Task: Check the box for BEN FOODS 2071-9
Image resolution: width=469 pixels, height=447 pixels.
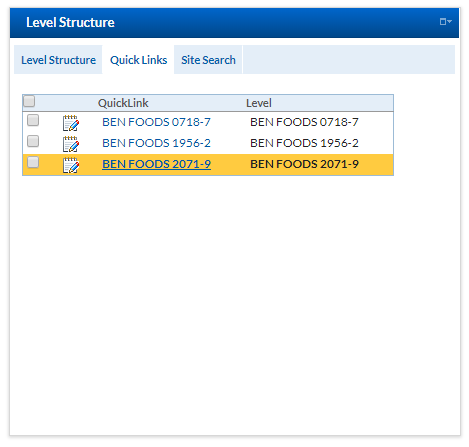Action: [x=33, y=162]
